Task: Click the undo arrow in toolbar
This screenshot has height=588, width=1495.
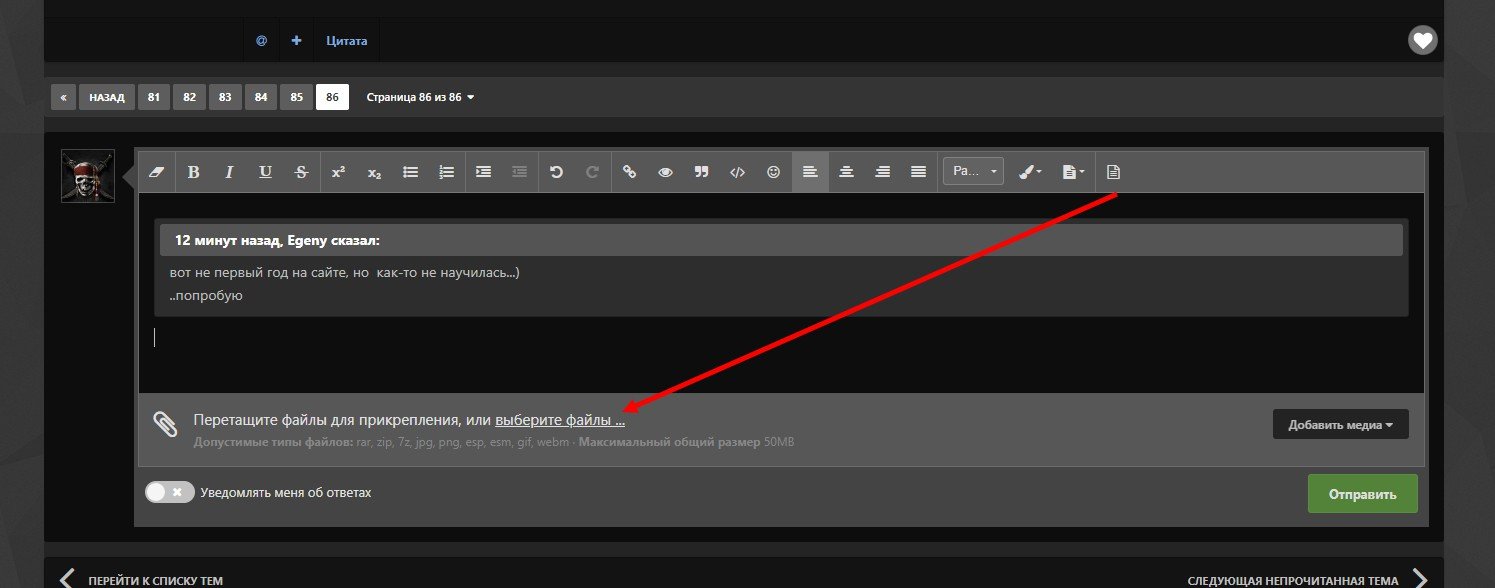Action: tap(556, 172)
